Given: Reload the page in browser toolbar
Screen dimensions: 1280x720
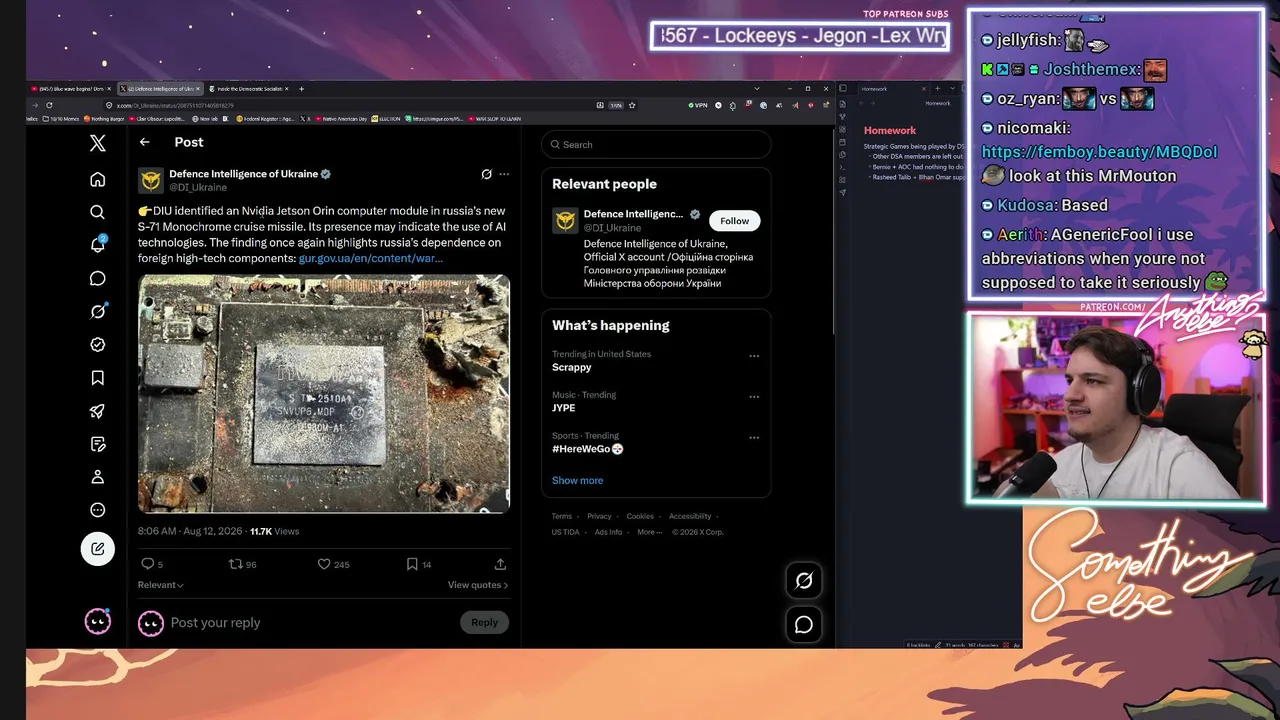Looking at the screenshot, I should [49, 105].
